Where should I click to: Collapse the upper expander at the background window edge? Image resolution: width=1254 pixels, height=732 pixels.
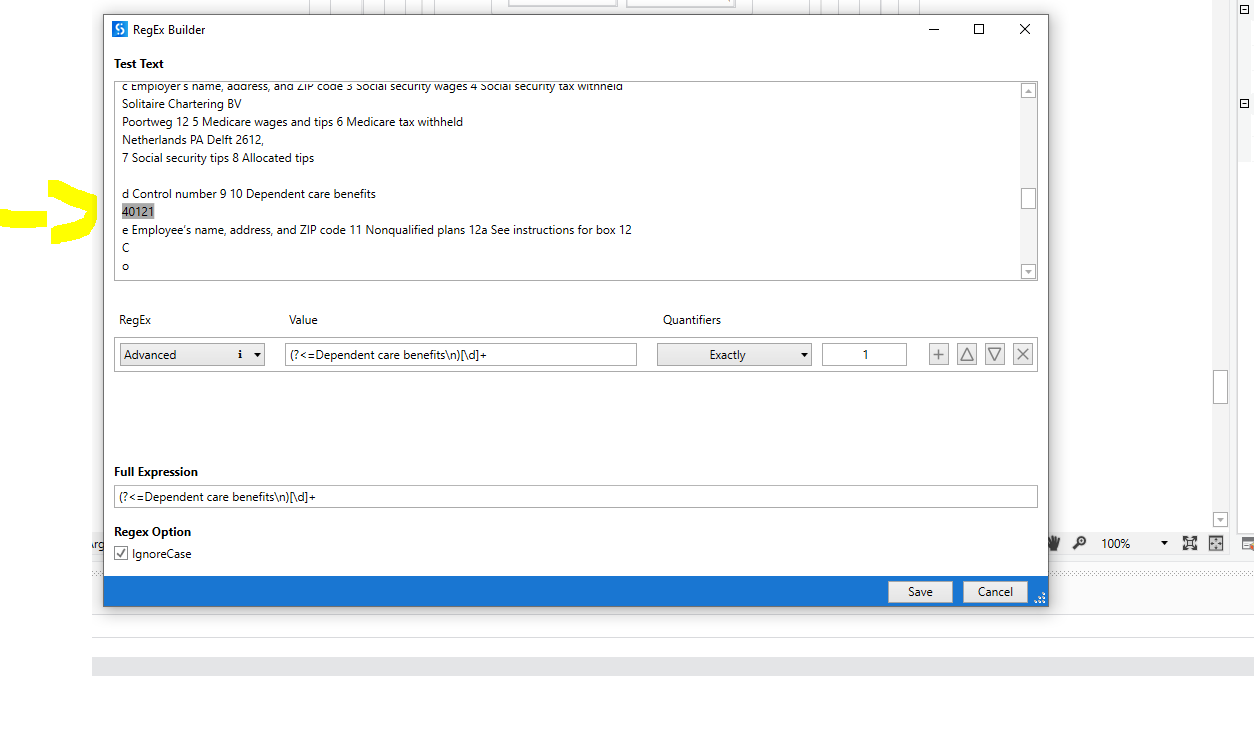(1244, 8)
